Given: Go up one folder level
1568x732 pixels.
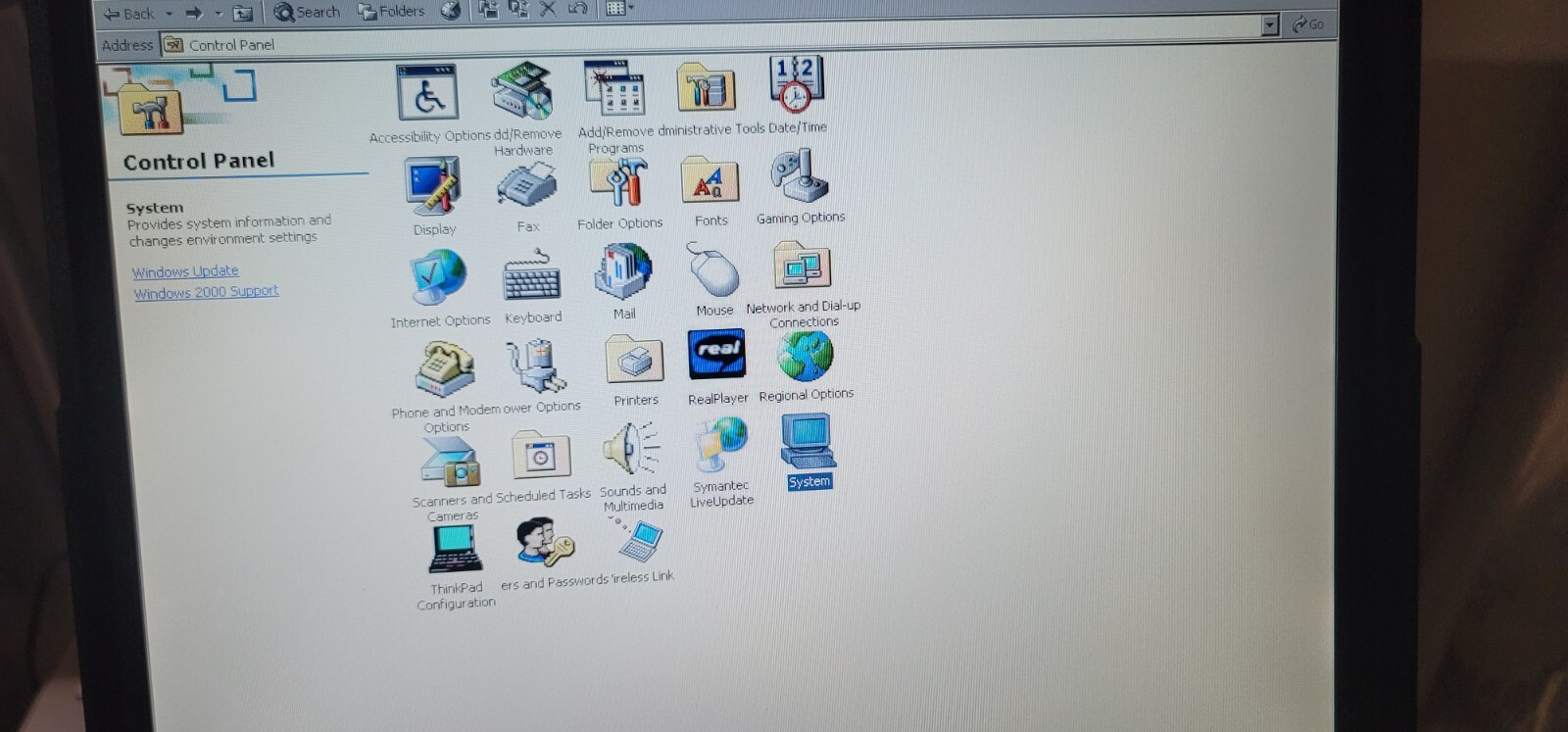Looking at the screenshot, I should (x=243, y=13).
